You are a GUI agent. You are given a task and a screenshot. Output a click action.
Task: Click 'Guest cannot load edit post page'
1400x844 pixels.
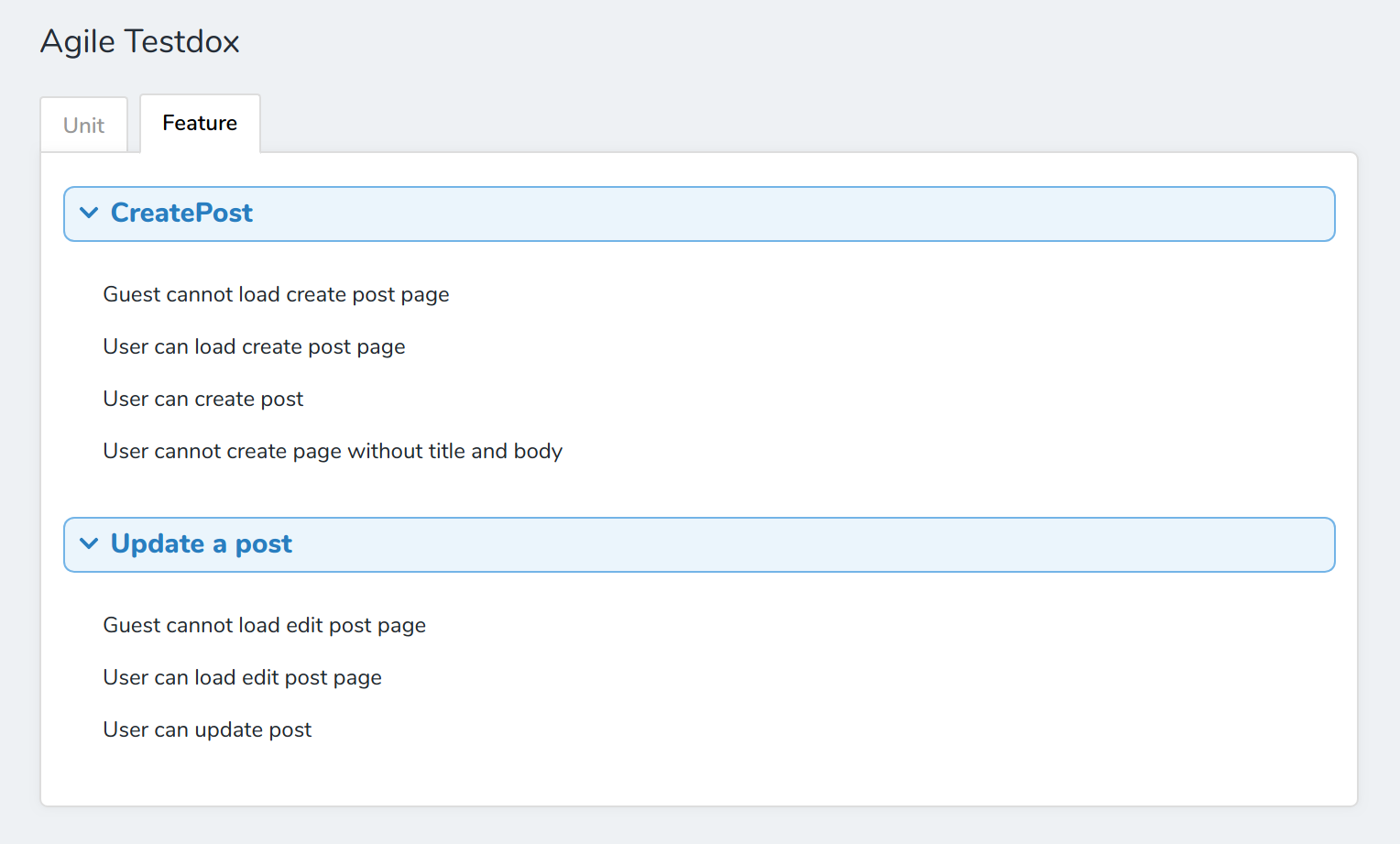pyautogui.click(x=264, y=626)
